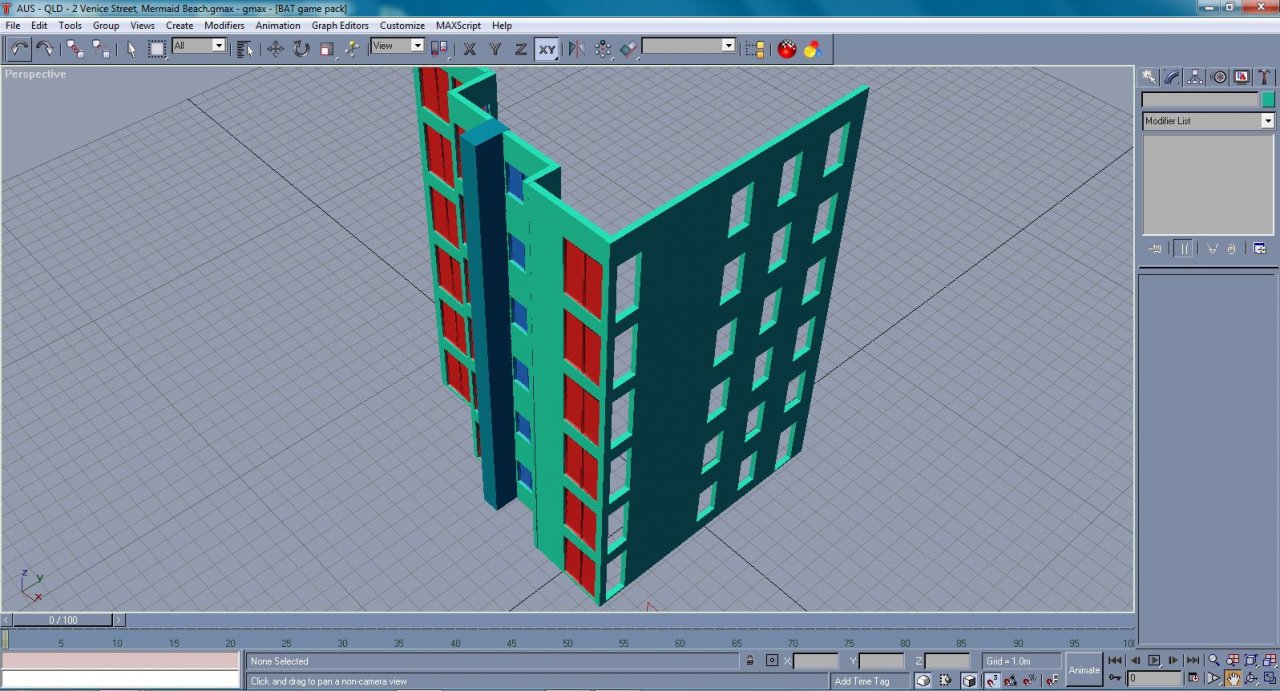Toggle the 3D Snap button

tap(991, 680)
